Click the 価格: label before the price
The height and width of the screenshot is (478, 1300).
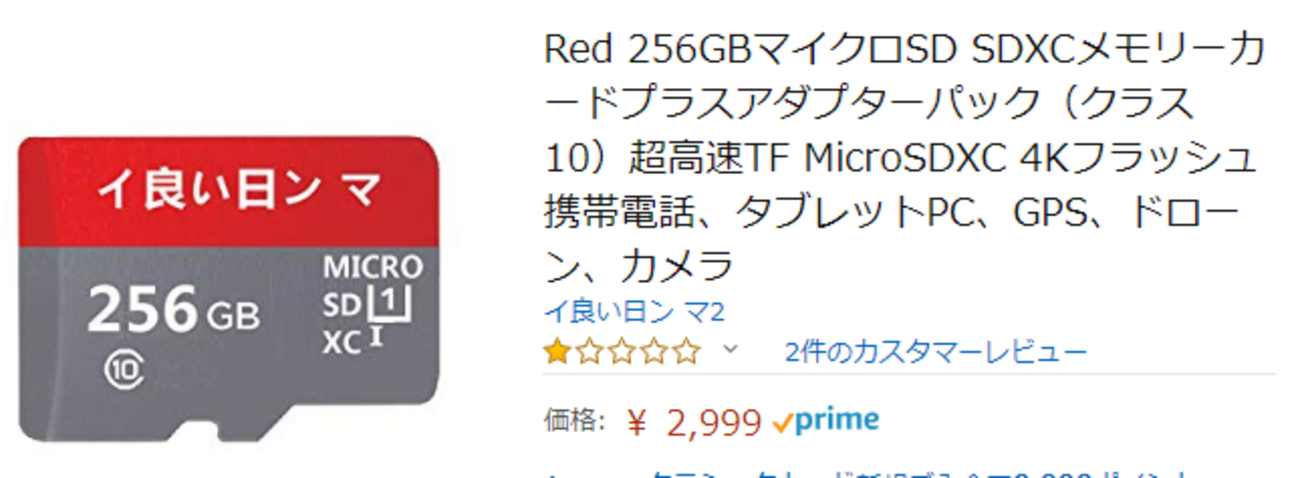click(574, 421)
